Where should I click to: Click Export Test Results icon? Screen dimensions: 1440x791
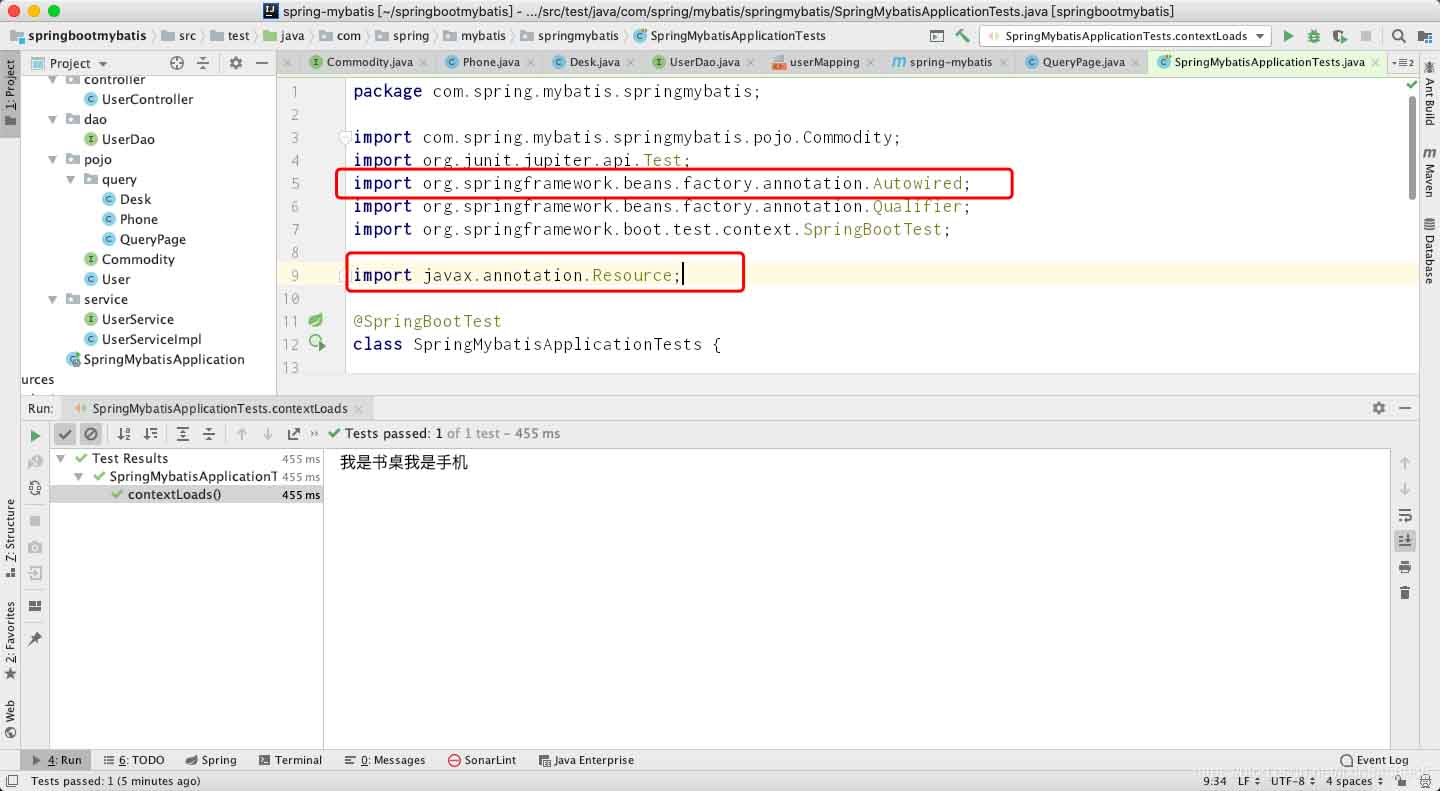293,434
